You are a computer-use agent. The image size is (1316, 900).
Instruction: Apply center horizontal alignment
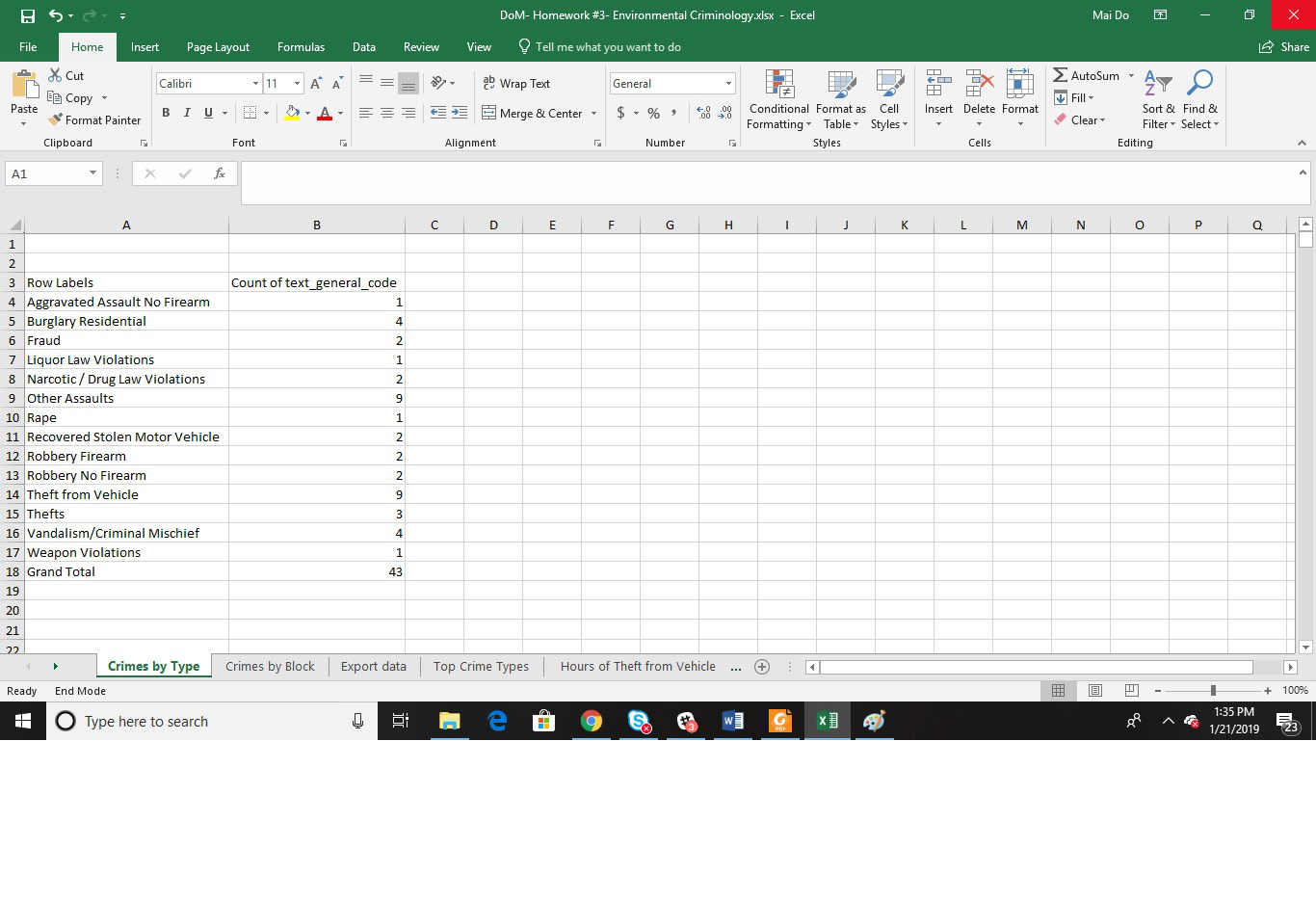pos(386,113)
